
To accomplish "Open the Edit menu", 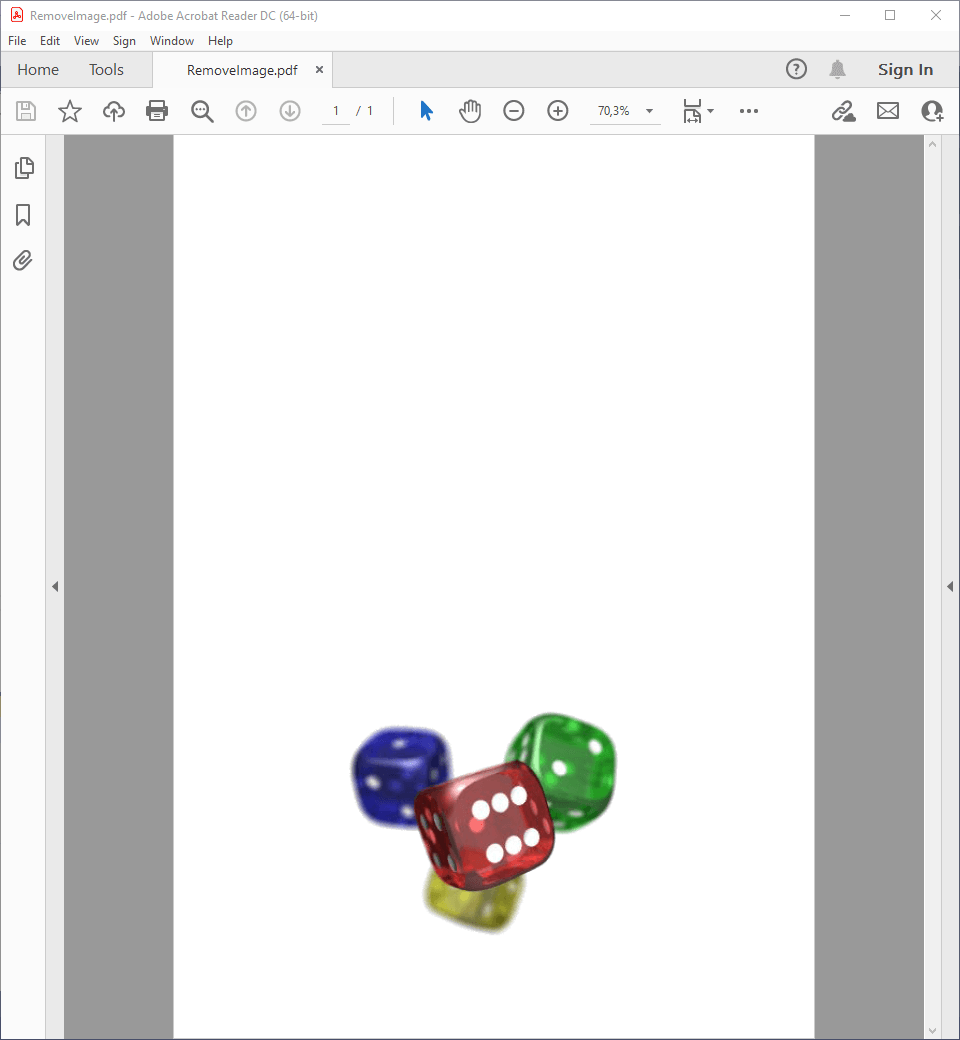I will (x=50, y=41).
